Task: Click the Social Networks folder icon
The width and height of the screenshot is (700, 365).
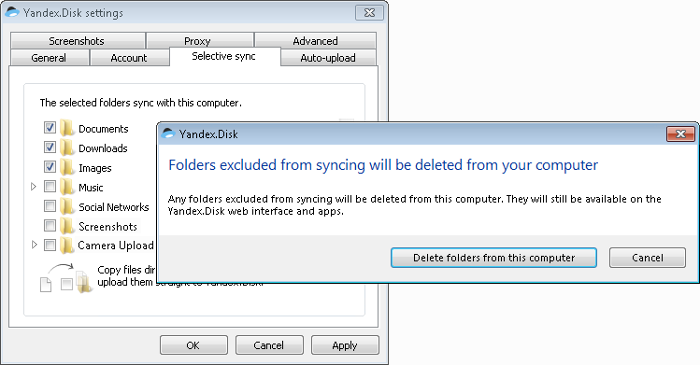Action: 67,207
